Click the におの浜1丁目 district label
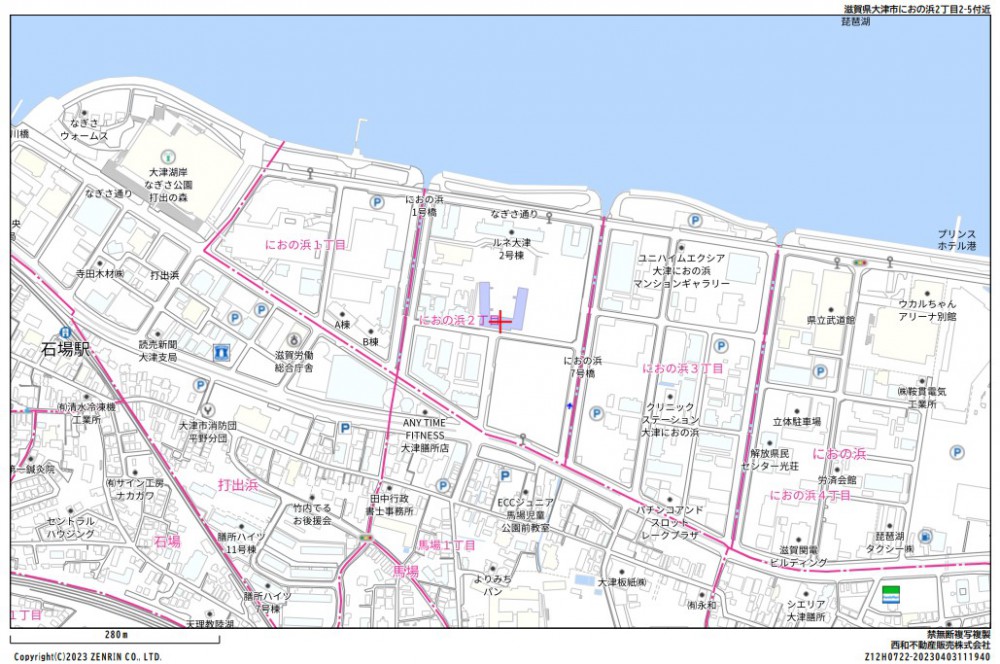 (x=305, y=245)
